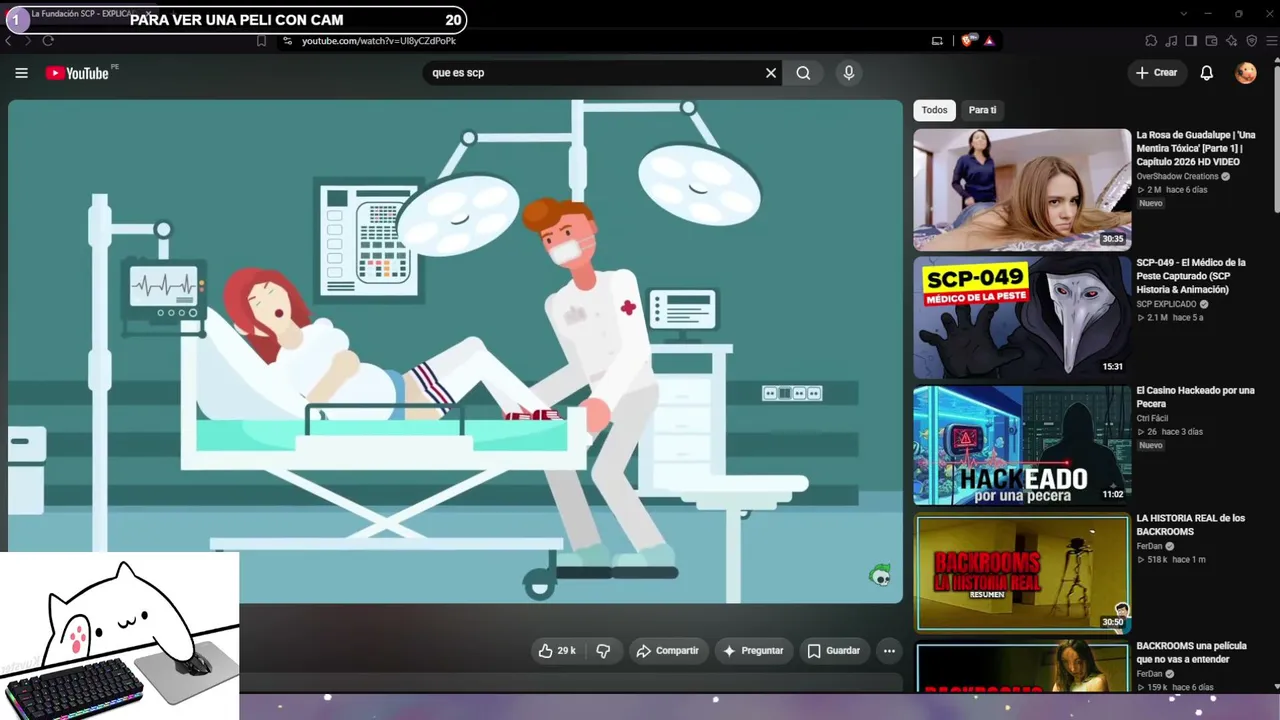Open the La Rosa de Guadalupe thumbnail
The height and width of the screenshot is (720, 1280).
1022,189
